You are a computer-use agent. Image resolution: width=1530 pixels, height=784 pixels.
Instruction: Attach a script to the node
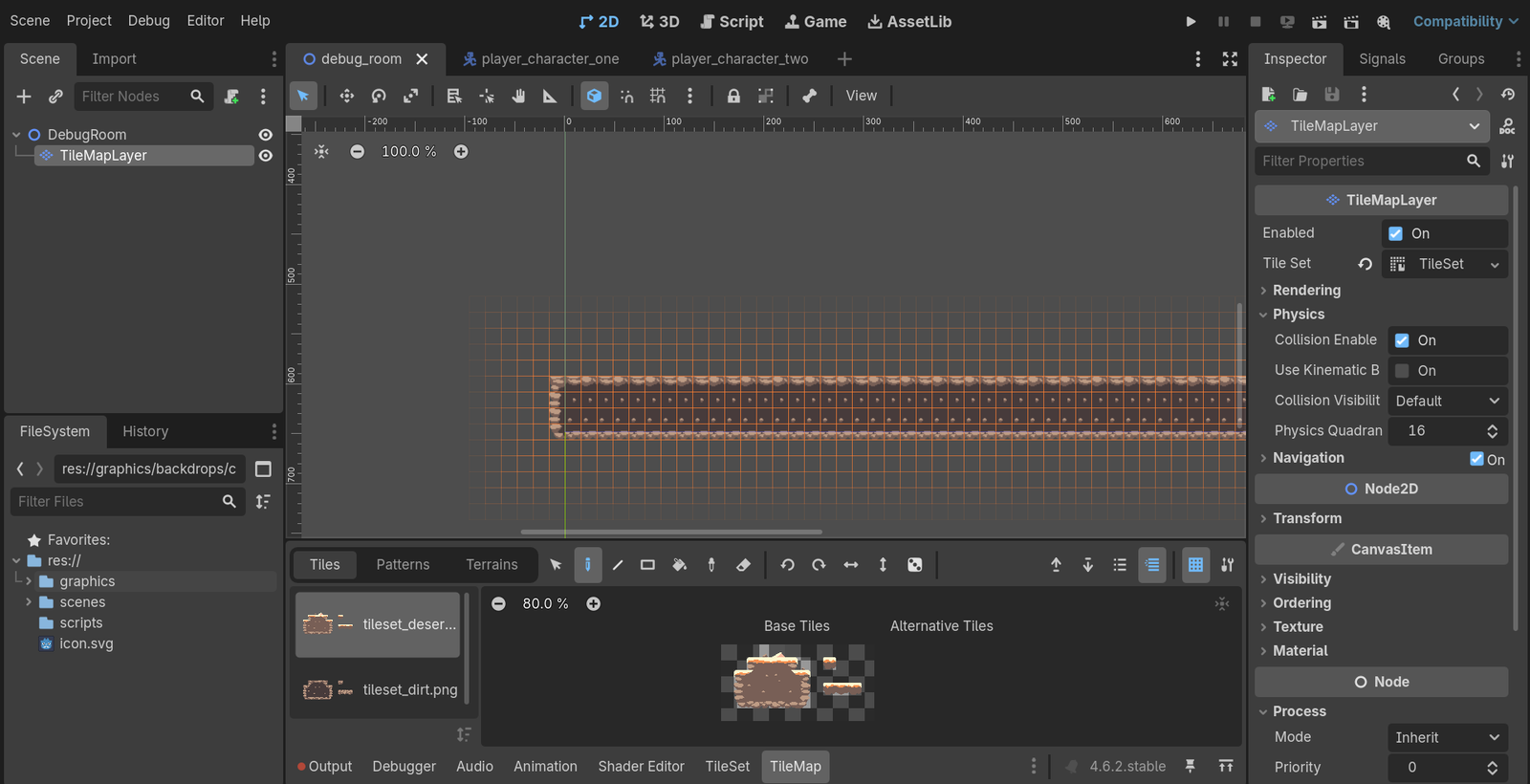[231, 97]
